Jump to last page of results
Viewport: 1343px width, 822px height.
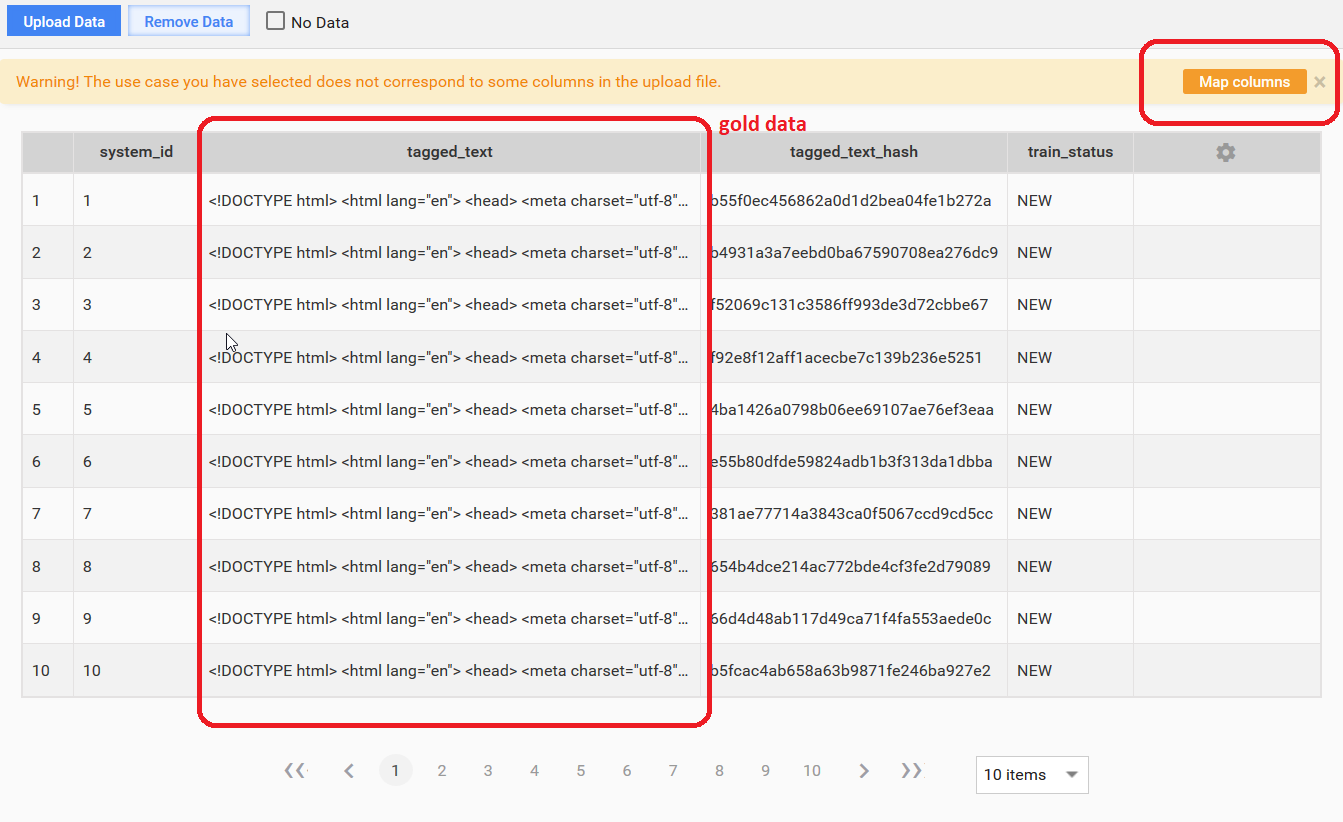911,770
